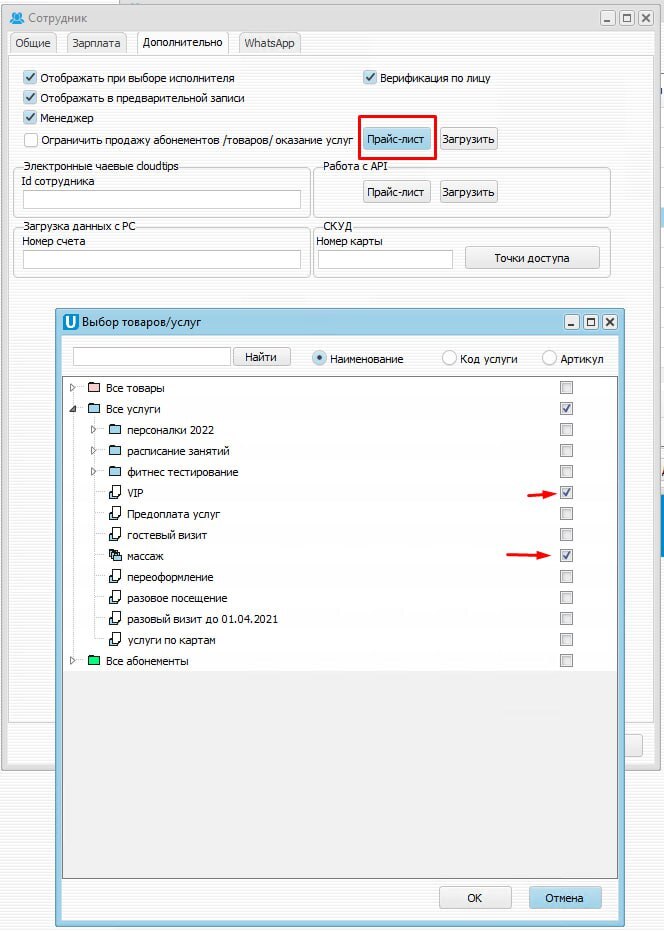
Task: Enable Ограничить продажу абонементов checkbox
Action: [31, 140]
